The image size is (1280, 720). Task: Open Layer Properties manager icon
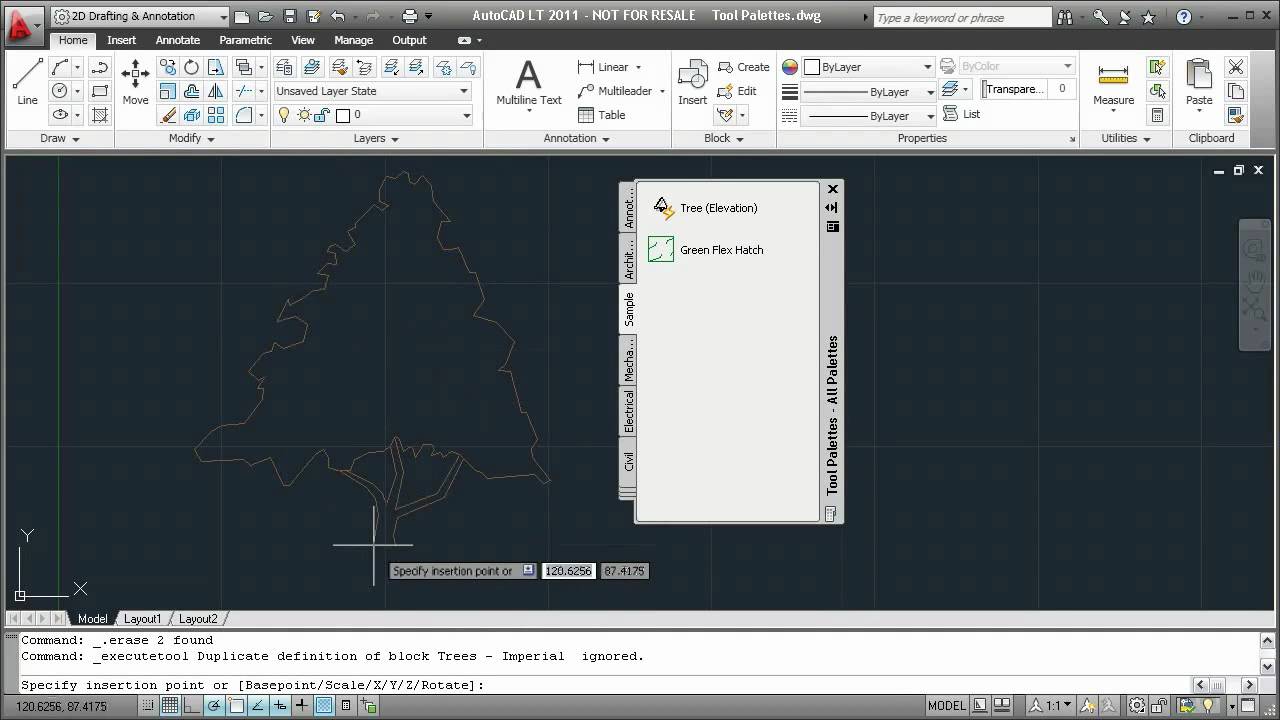(285, 67)
